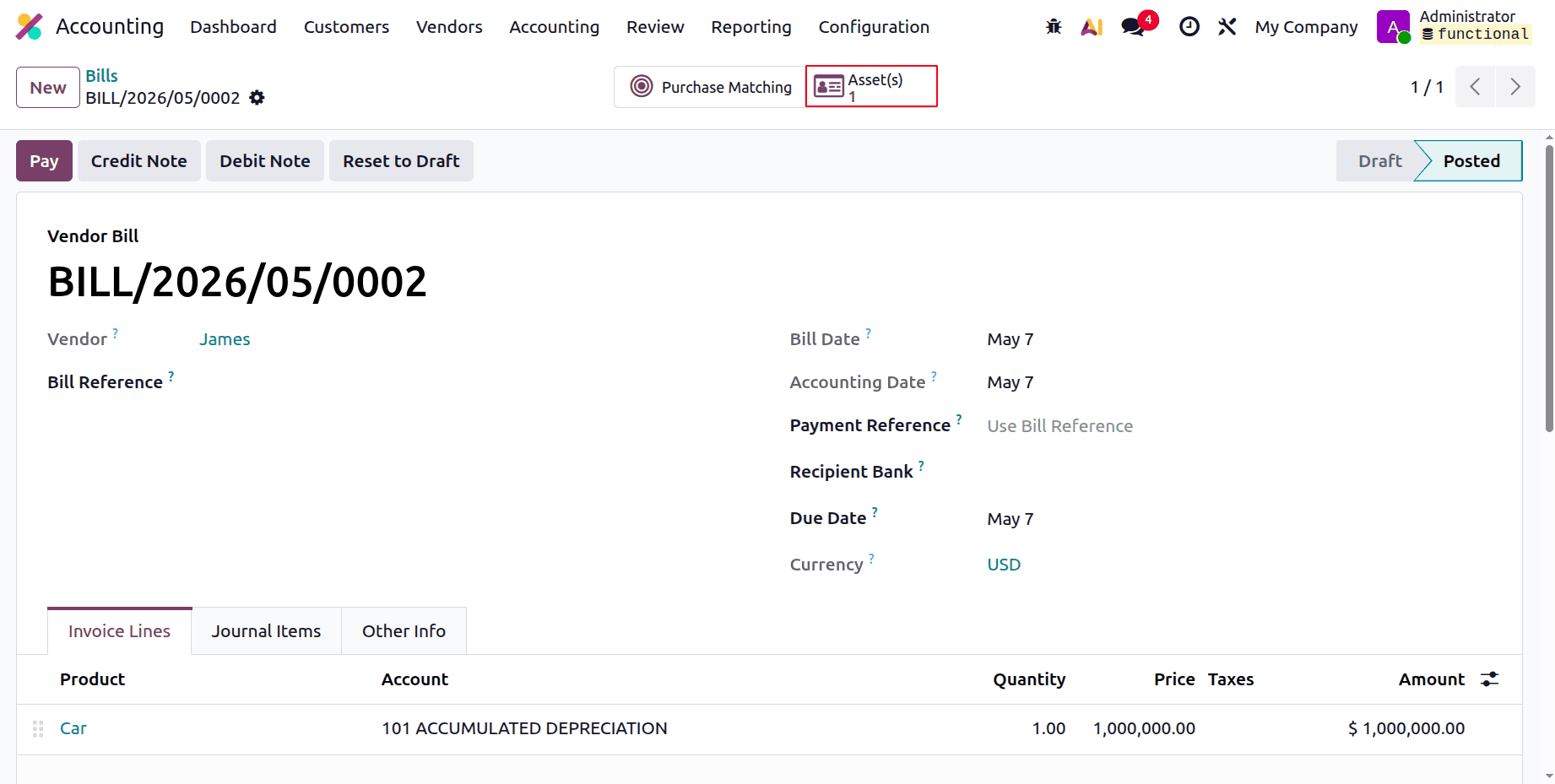Viewport: 1555px width, 784px height.
Task: Open the USD currency link
Action: pyautogui.click(x=1004, y=565)
